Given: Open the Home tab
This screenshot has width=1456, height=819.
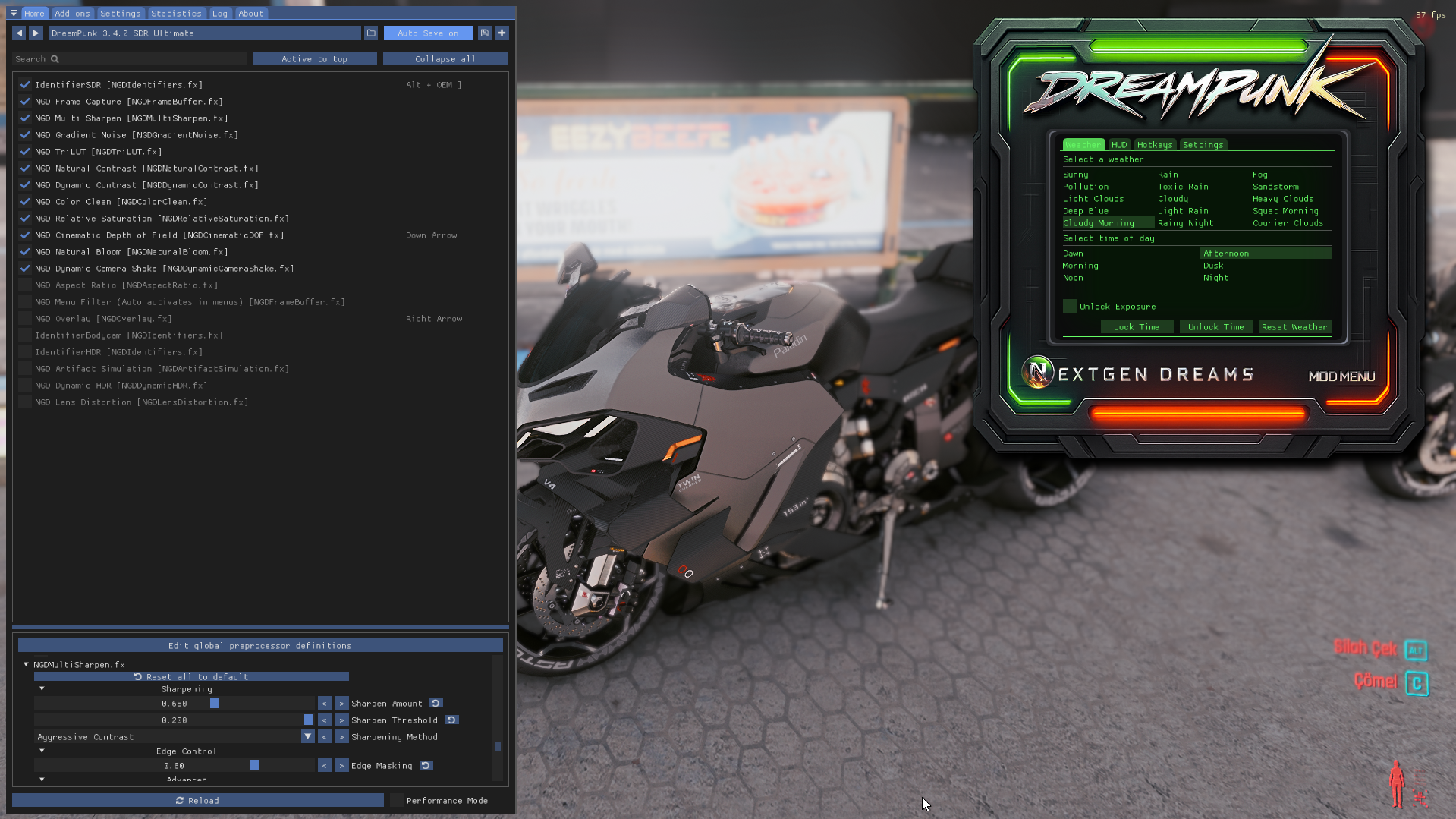Looking at the screenshot, I should point(34,14).
